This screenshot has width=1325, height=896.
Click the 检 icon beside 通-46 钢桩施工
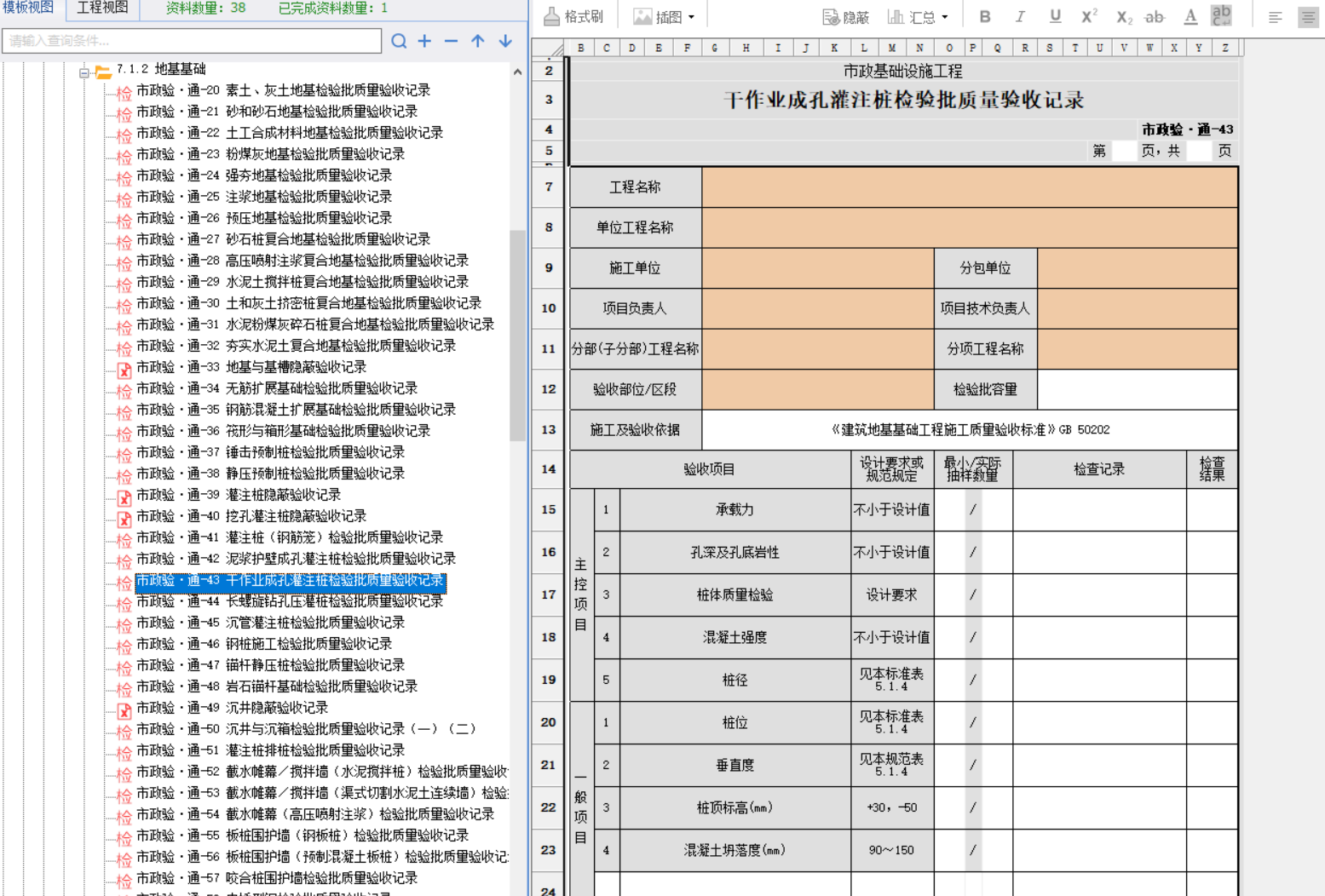tap(124, 646)
